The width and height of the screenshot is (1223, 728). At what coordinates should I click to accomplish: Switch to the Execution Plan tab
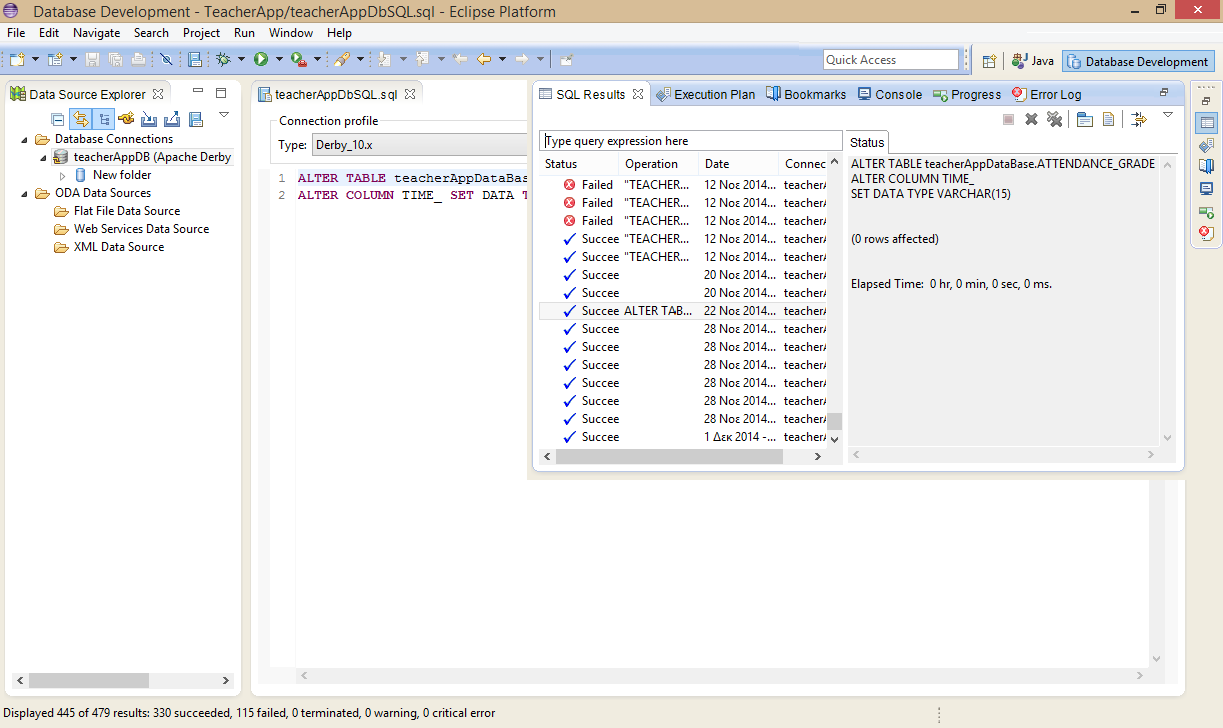click(706, 94)
